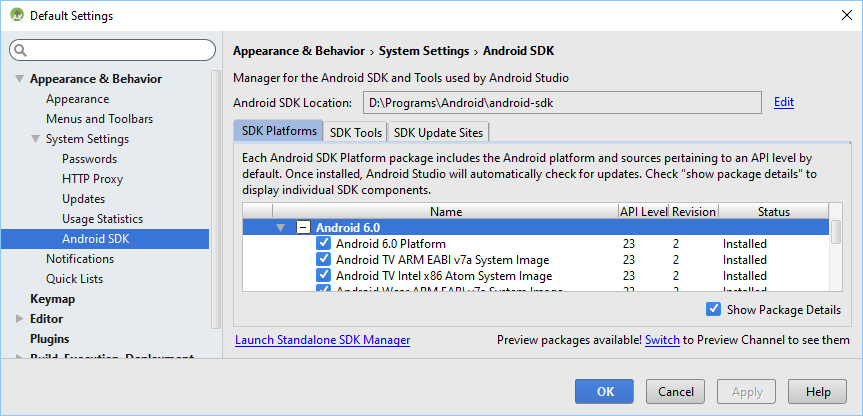Click the Cancel button
This screenshot has width=863, height=416.
click(675, 392)
